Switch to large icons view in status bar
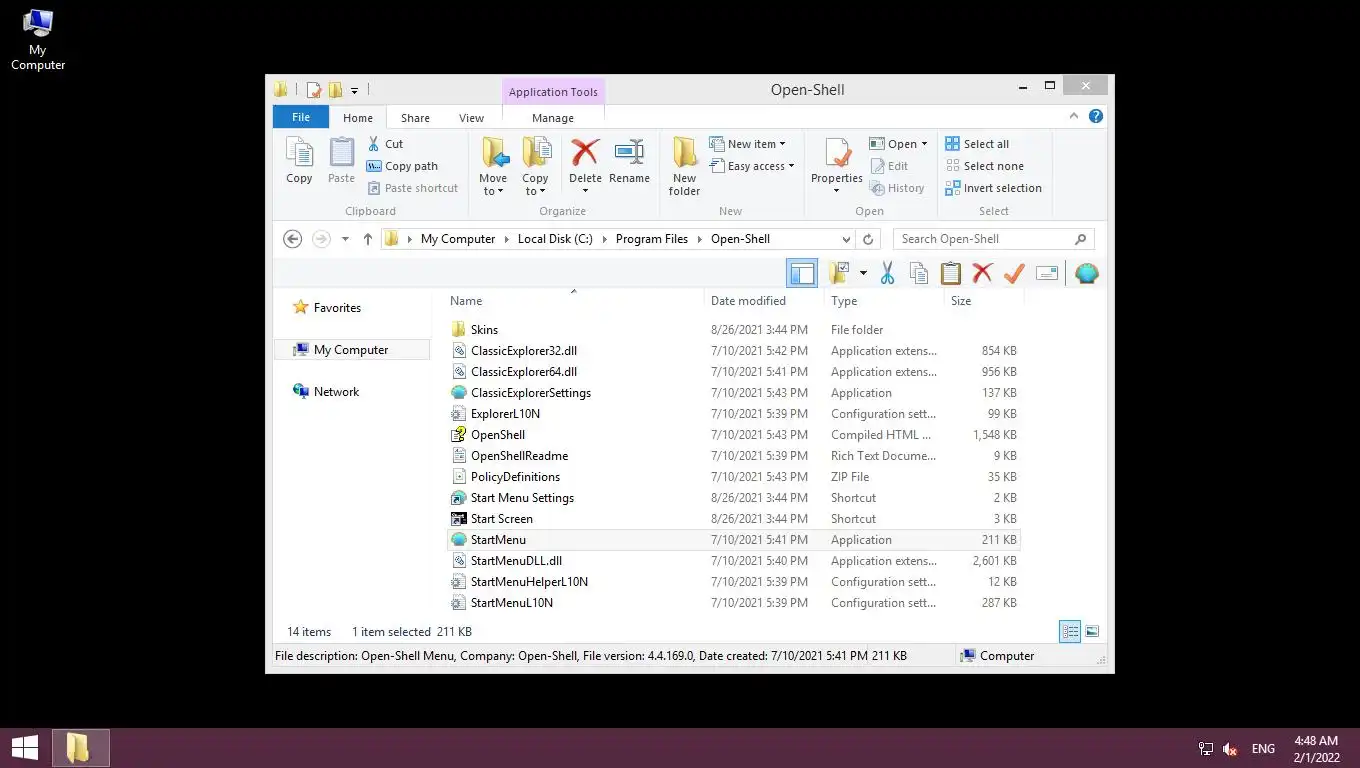Screen dimensions: 1360x768 (x=1092, y=632)
